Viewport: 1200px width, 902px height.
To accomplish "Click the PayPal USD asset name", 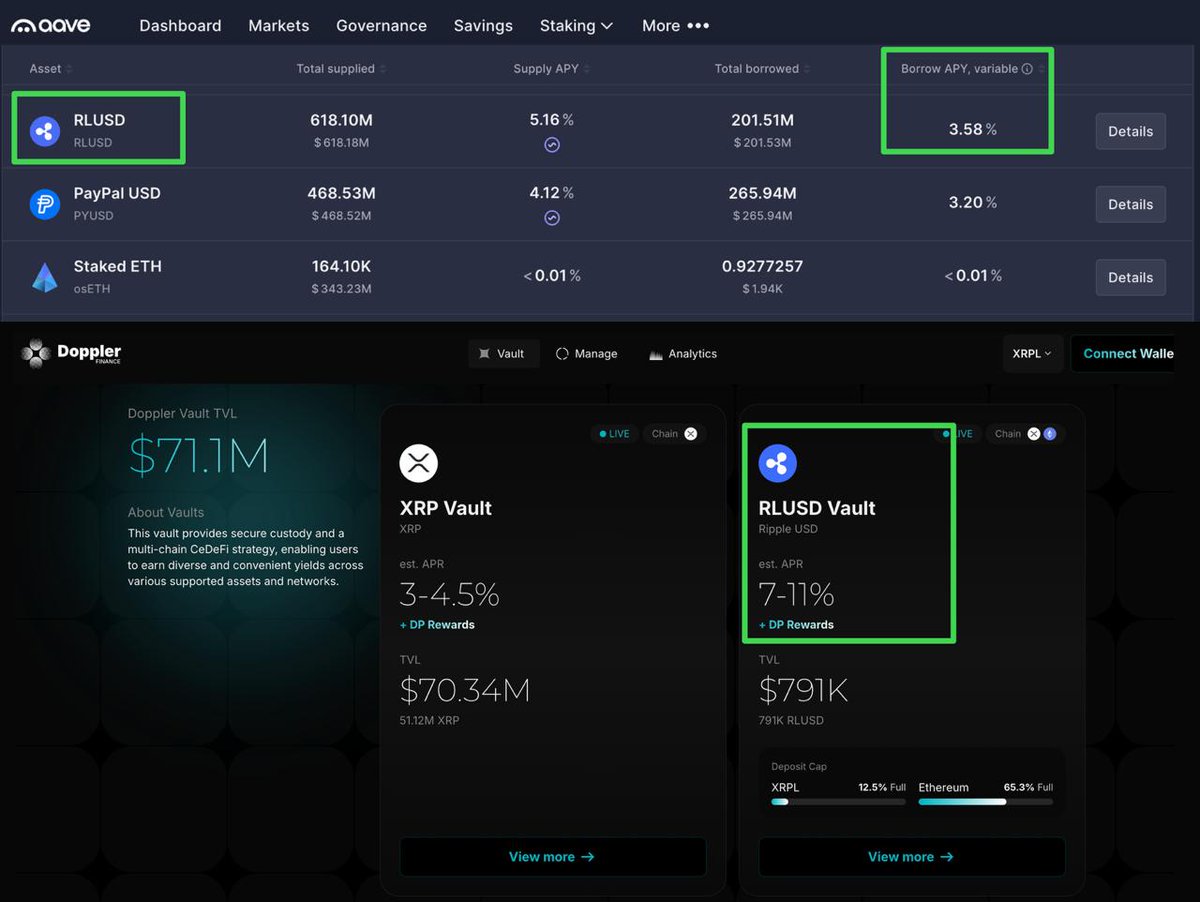I will point(117,193).
